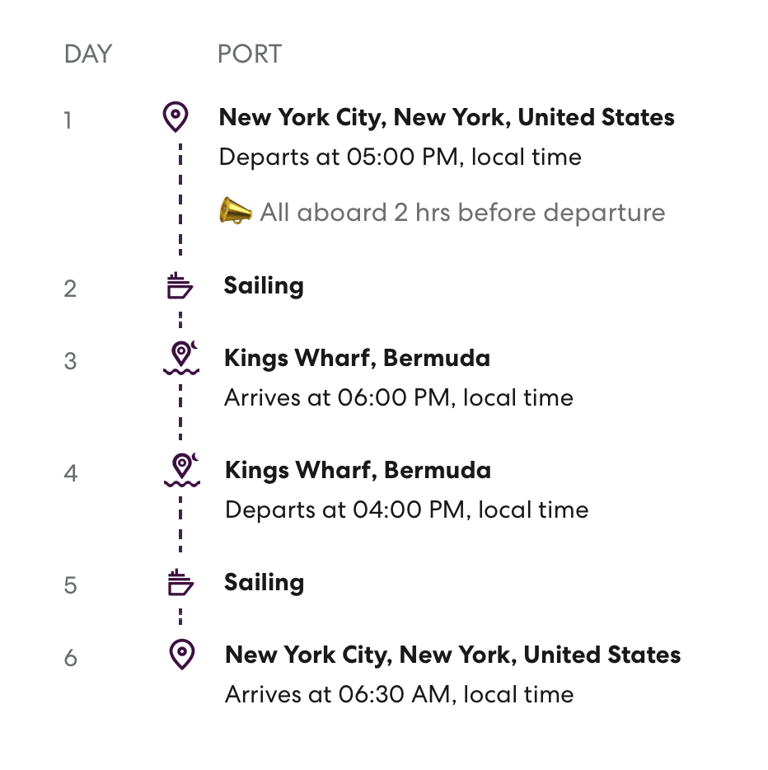Click the Day 1 New York location pin icon
Screen dimensions: 768x770
(175, 117)
